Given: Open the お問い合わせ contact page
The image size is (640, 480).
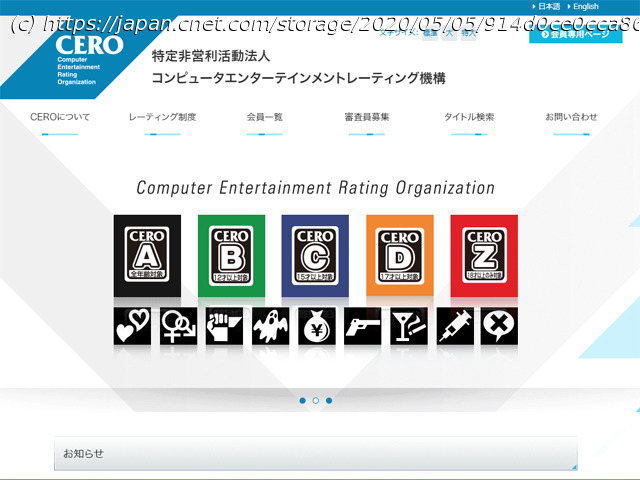Looking at the screenshot, I should click(571, 117).
